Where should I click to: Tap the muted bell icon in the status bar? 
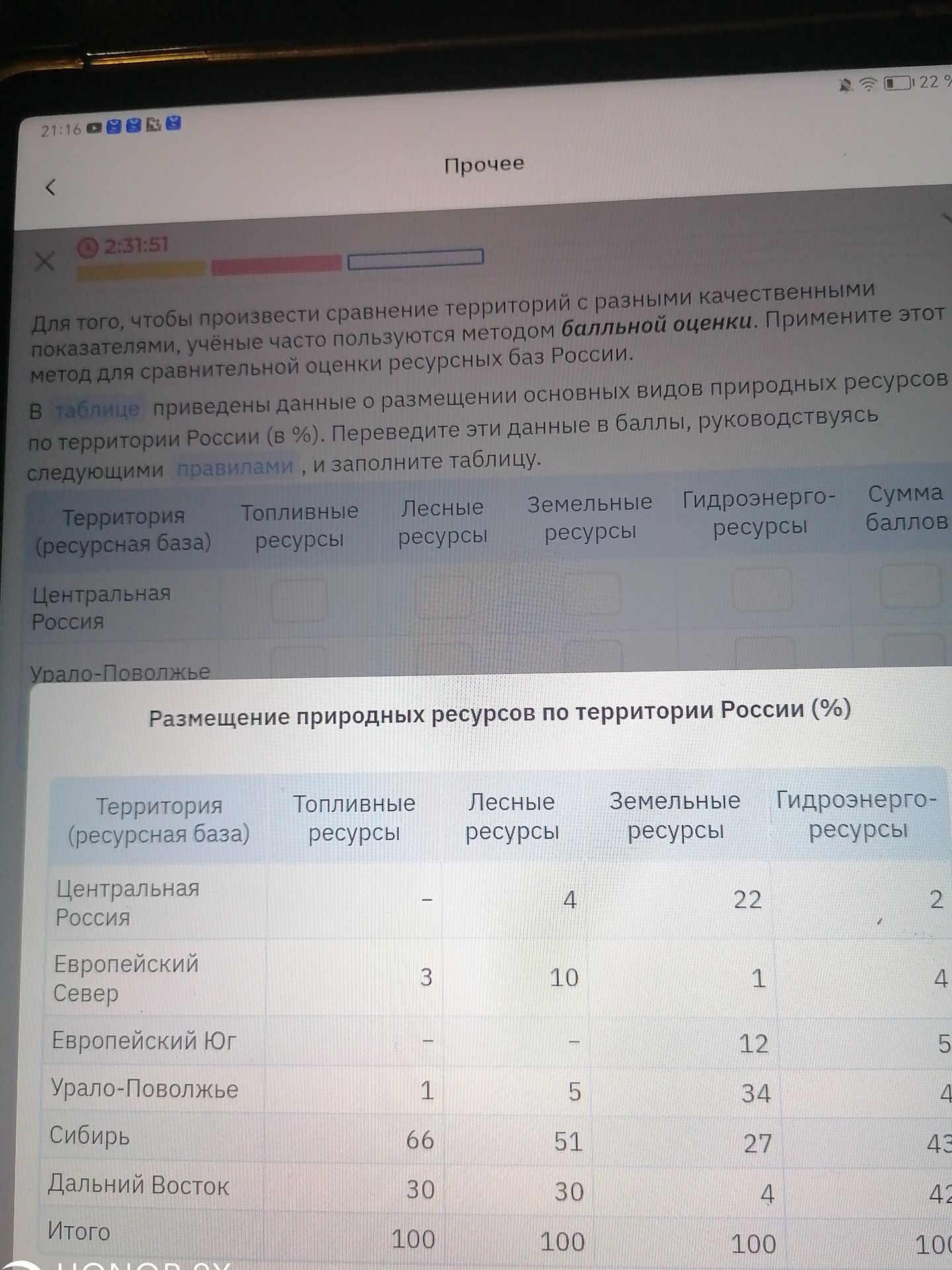(x=845, y=85)
